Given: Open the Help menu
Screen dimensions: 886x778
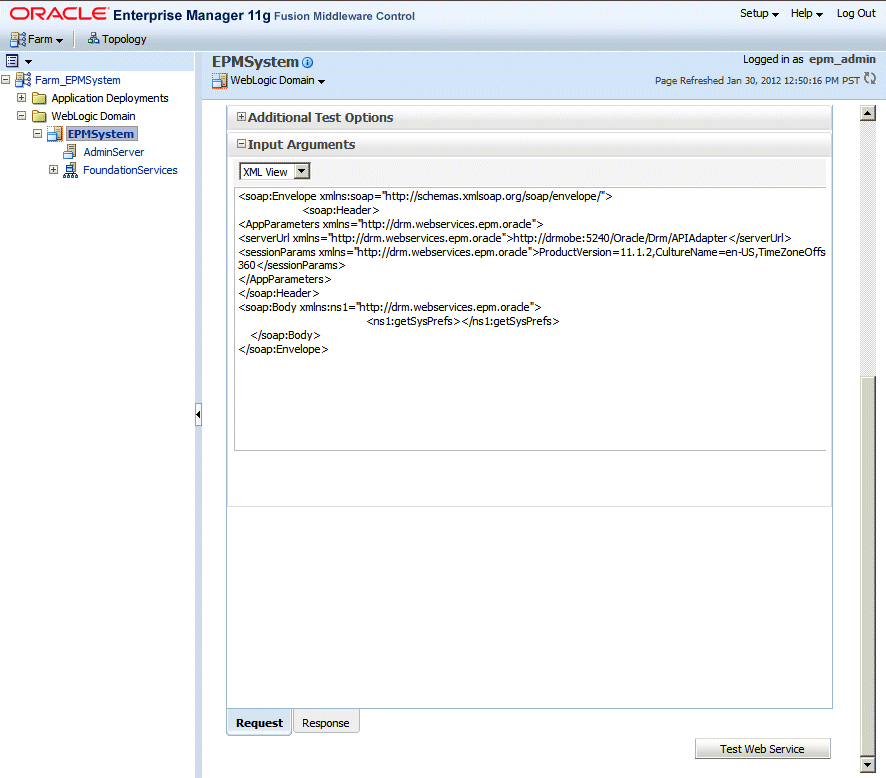Looking at the screenshot, I should 806,14.
